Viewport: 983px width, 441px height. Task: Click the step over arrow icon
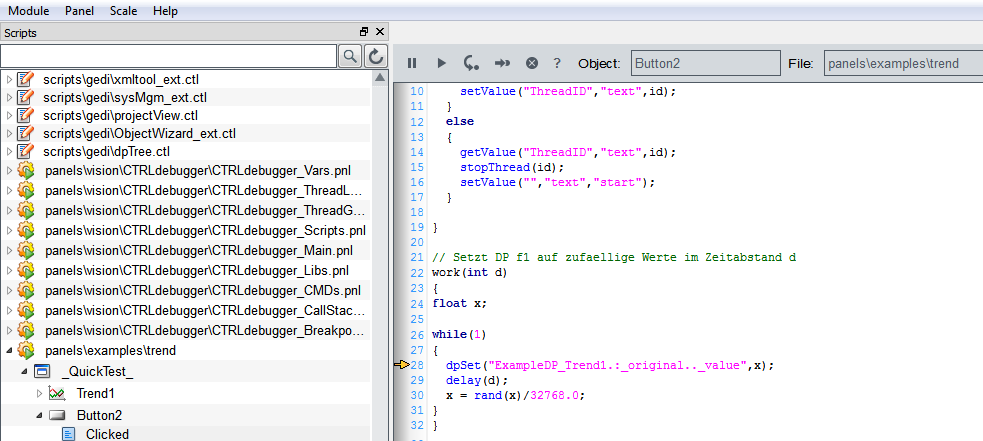(x=503, y=63)
